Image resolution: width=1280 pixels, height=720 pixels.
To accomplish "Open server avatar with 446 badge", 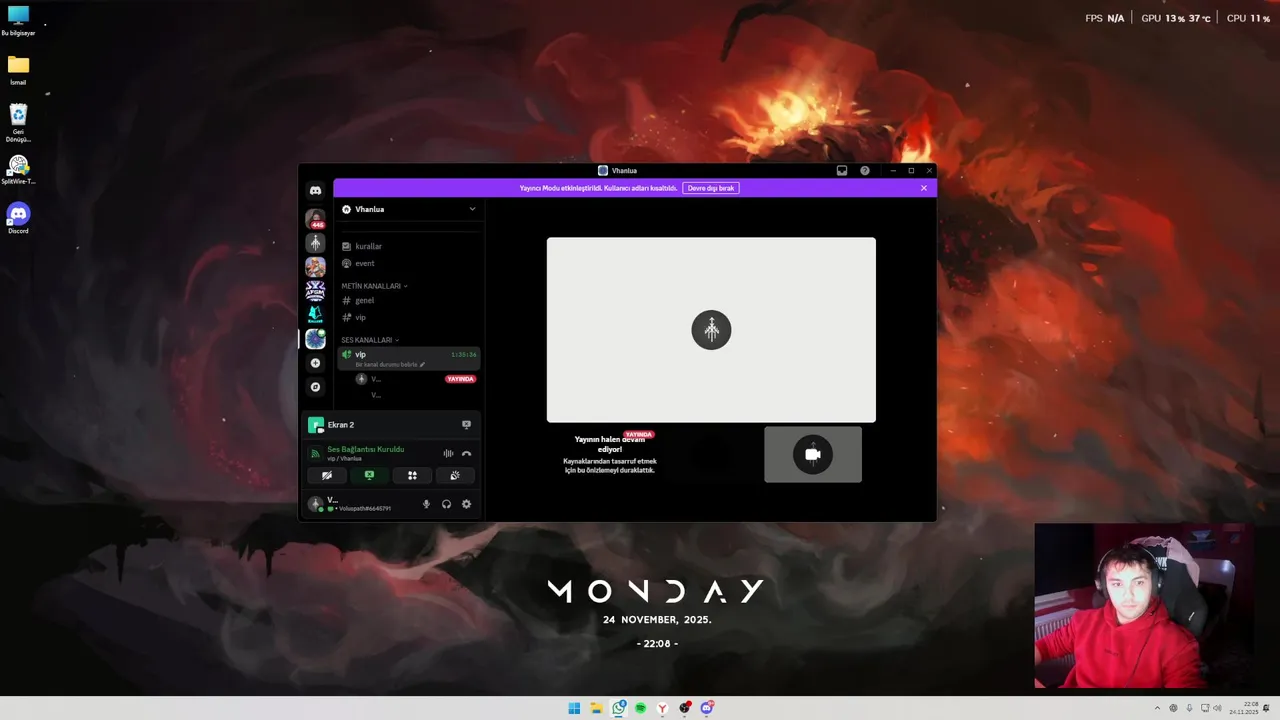I will (315, 219).
